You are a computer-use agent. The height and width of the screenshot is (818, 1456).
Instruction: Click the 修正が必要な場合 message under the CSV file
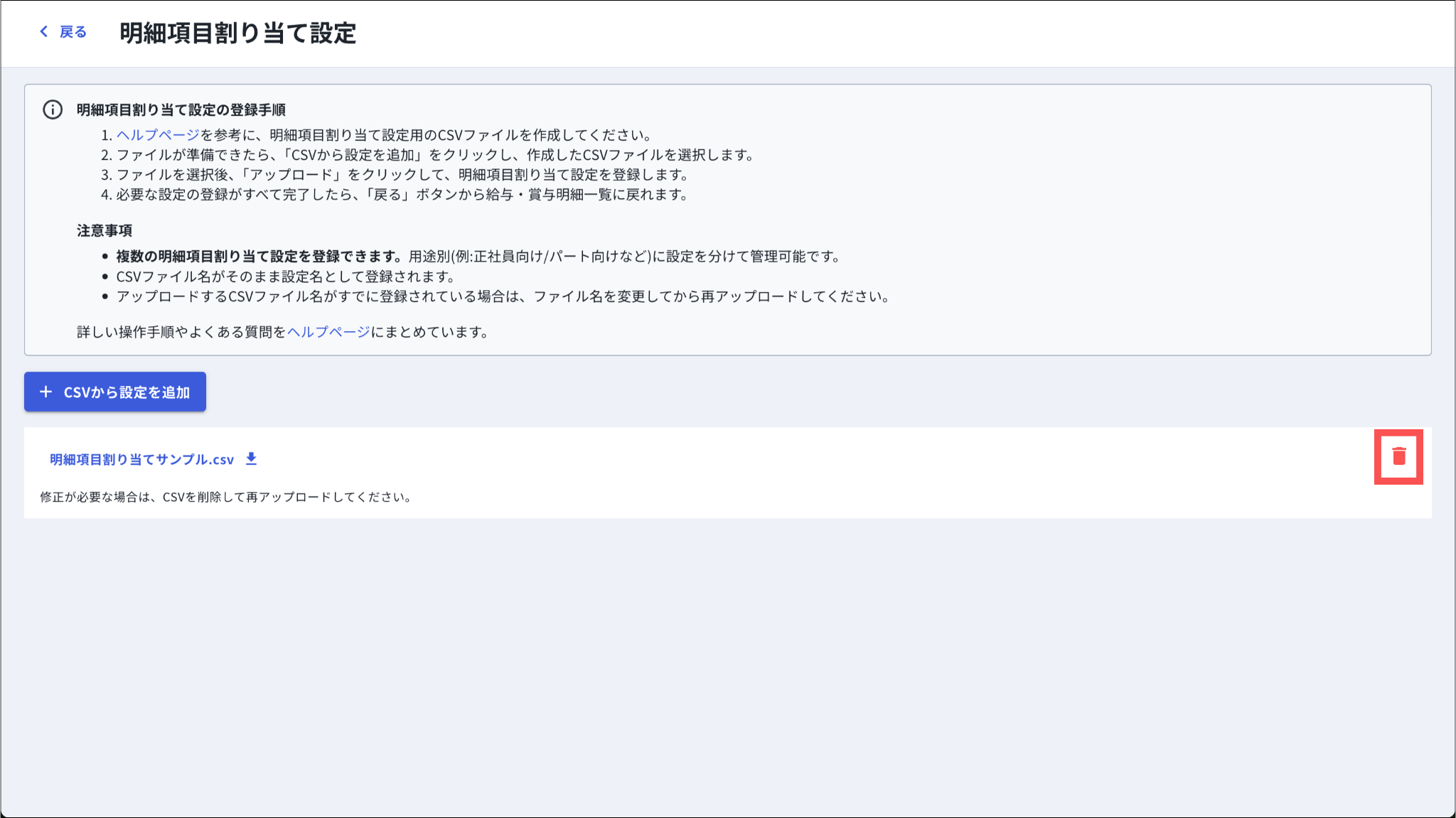coord(226,497)
